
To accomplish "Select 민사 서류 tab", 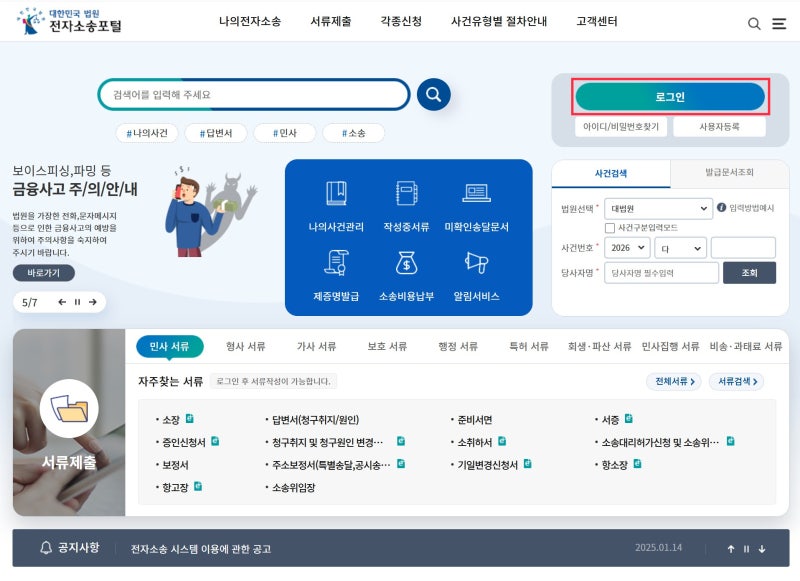I will point(169,346).
